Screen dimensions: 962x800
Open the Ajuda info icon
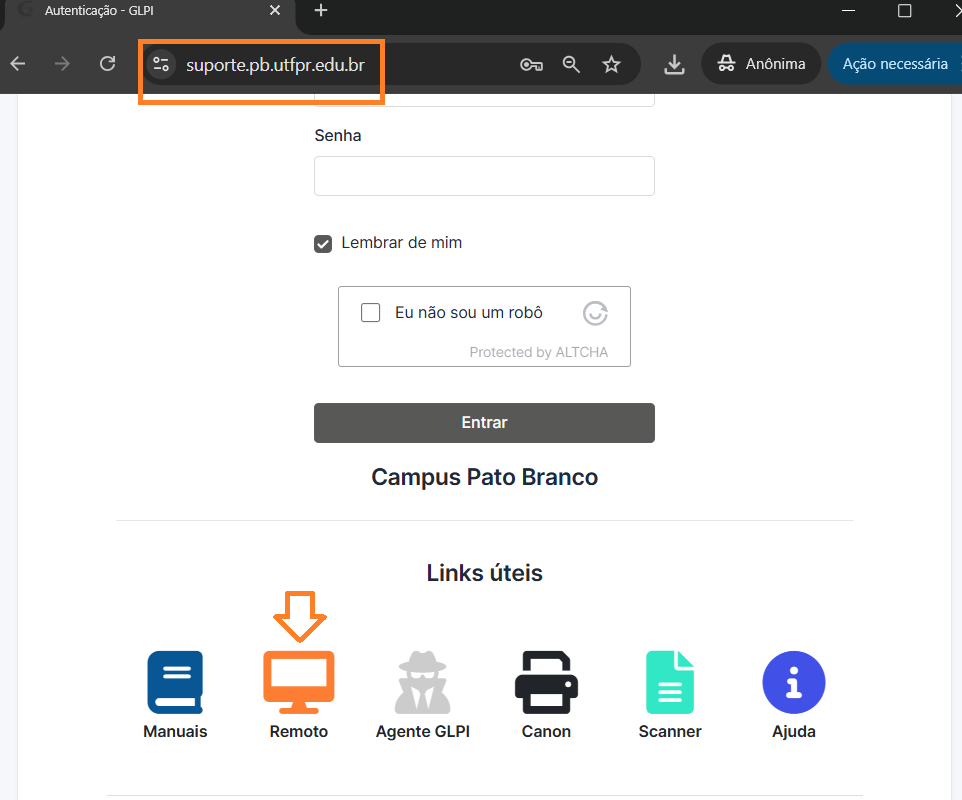point(794,682)
